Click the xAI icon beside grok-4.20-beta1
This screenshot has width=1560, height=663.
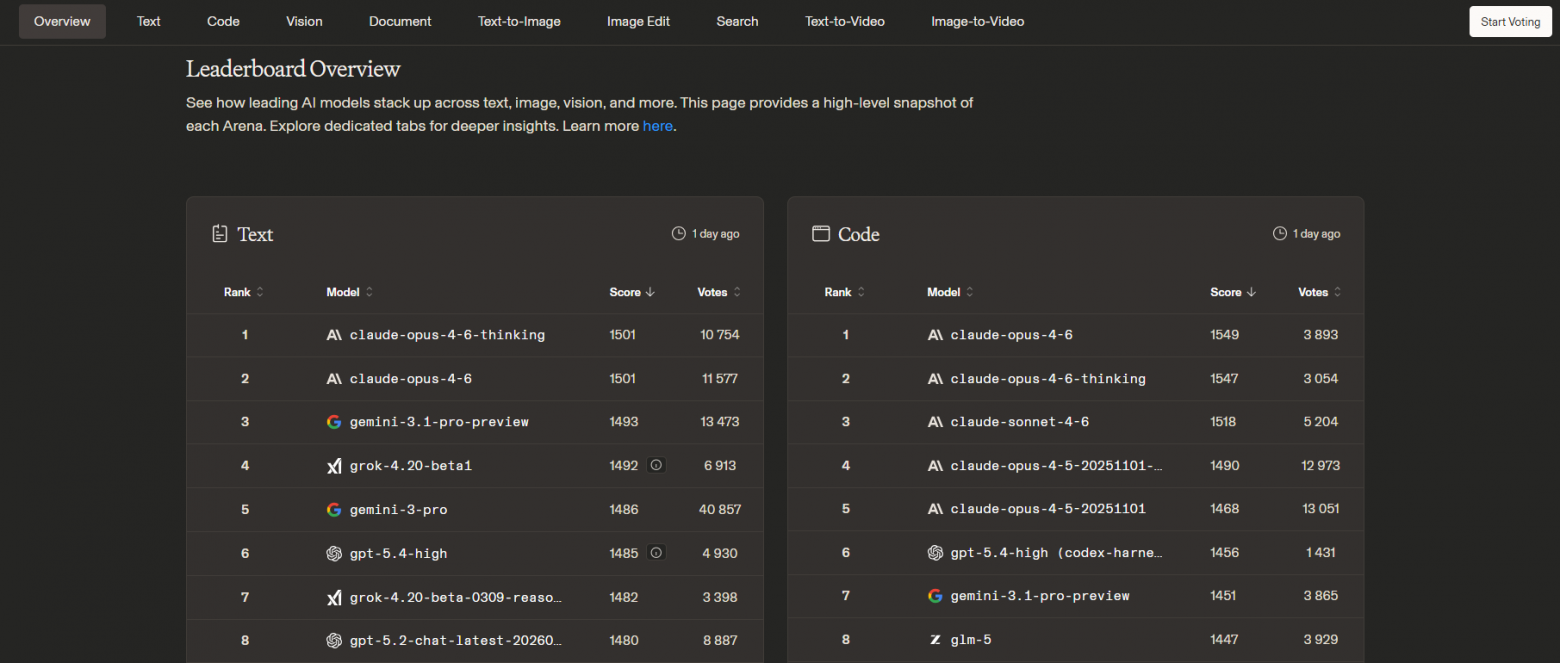click(334, 465)
